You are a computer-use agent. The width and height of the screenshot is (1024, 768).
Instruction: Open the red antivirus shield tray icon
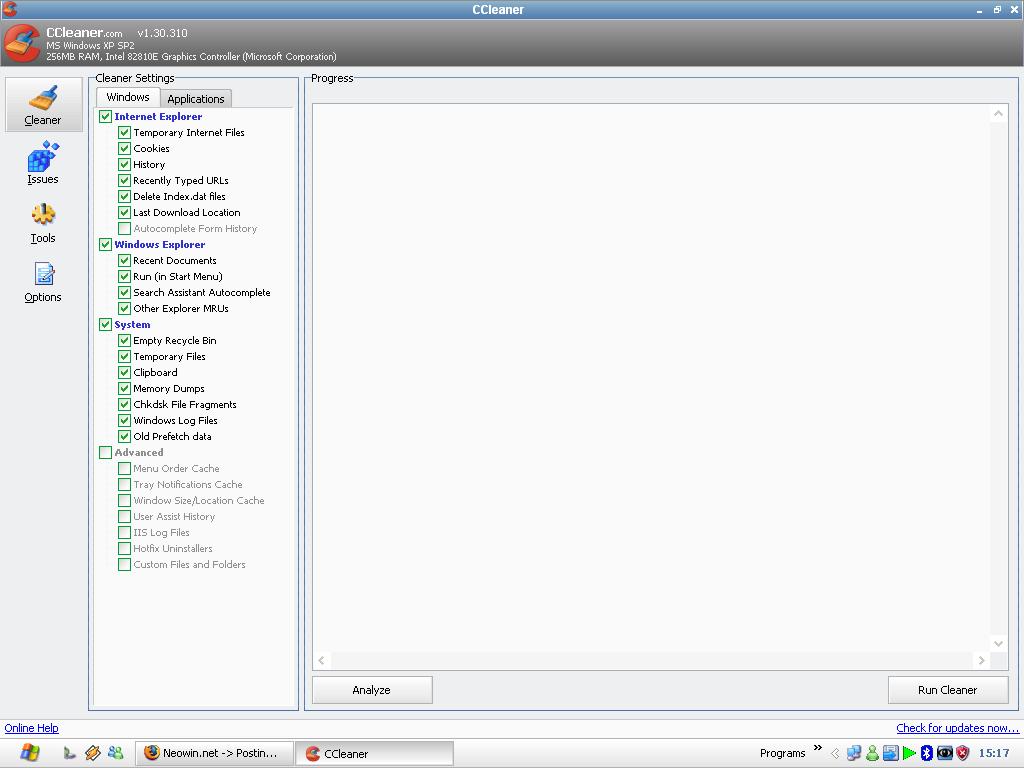(963, 753)
